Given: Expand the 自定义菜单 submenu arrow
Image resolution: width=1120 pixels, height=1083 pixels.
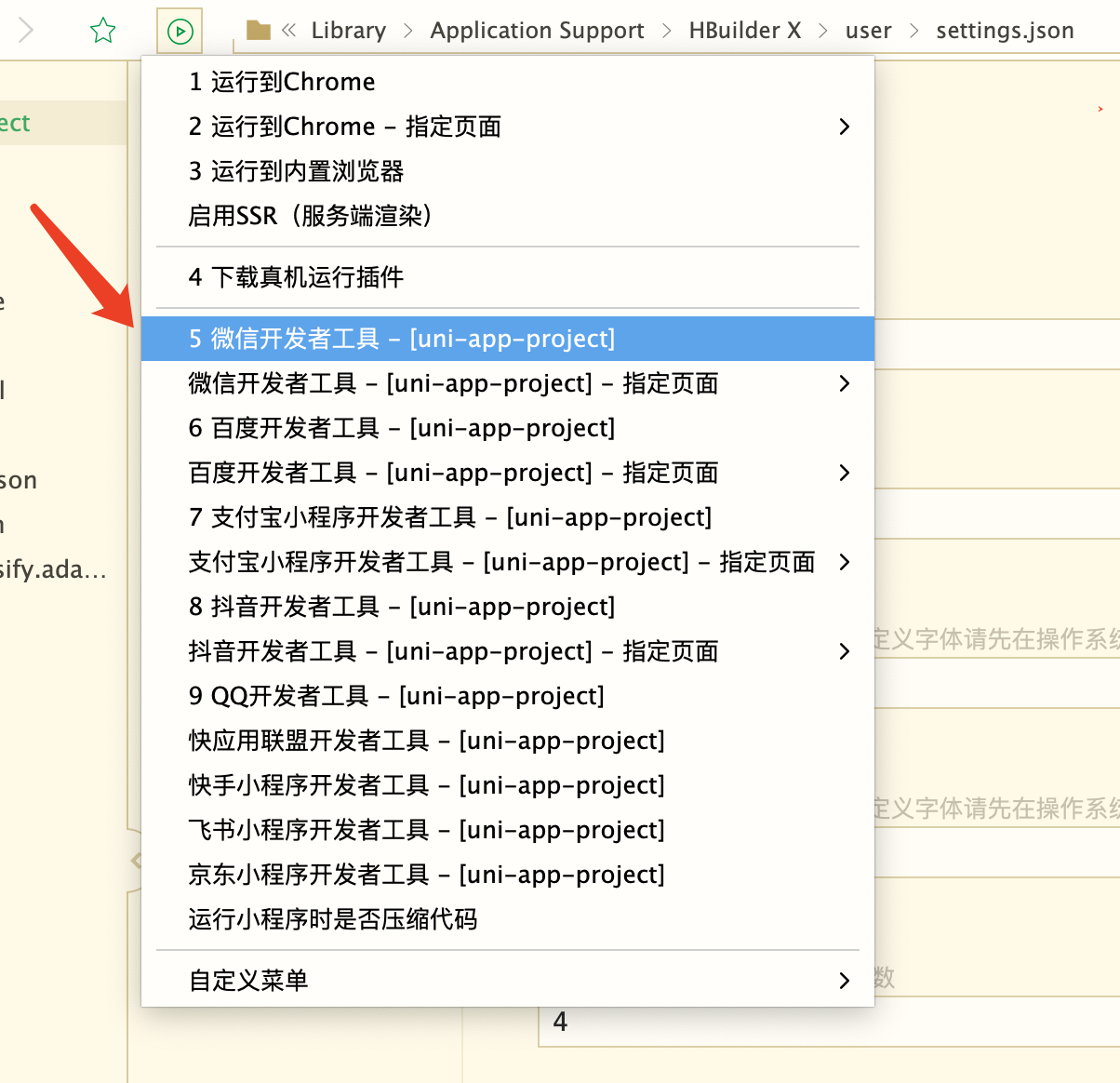Looking at the screenshot, I should click(844, 981).
